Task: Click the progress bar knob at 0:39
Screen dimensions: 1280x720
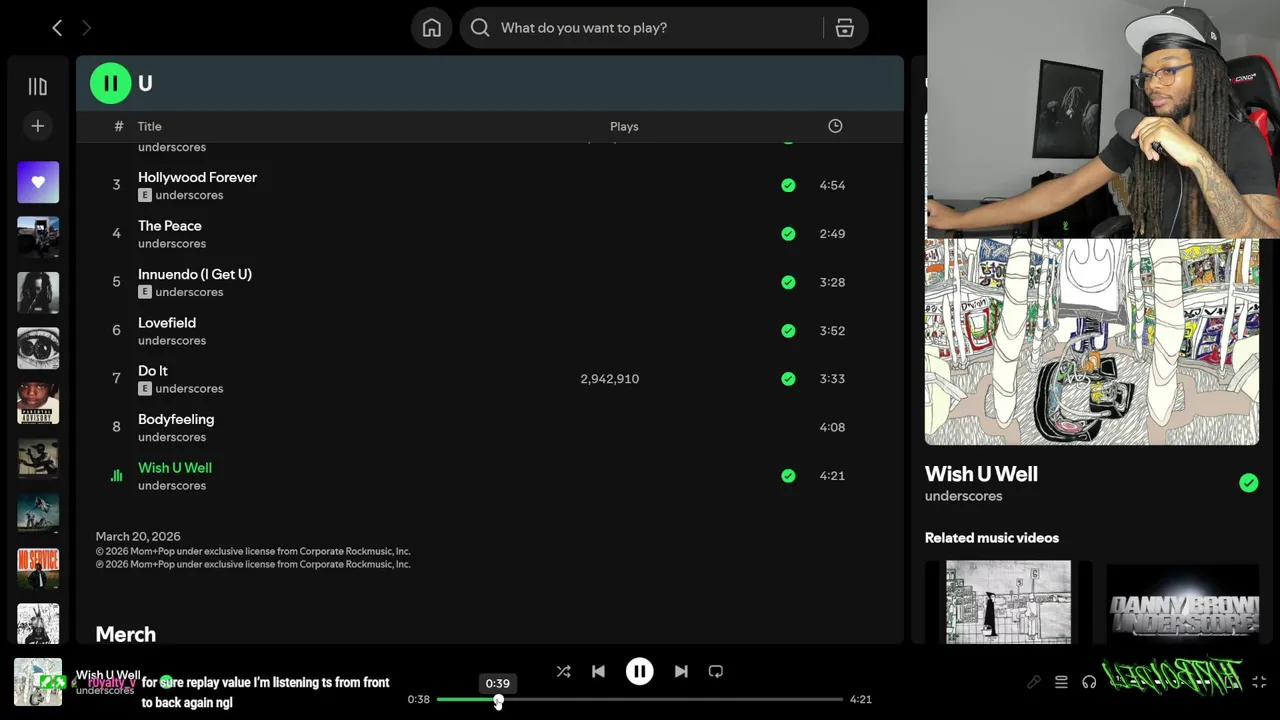Action: [498, 700]
